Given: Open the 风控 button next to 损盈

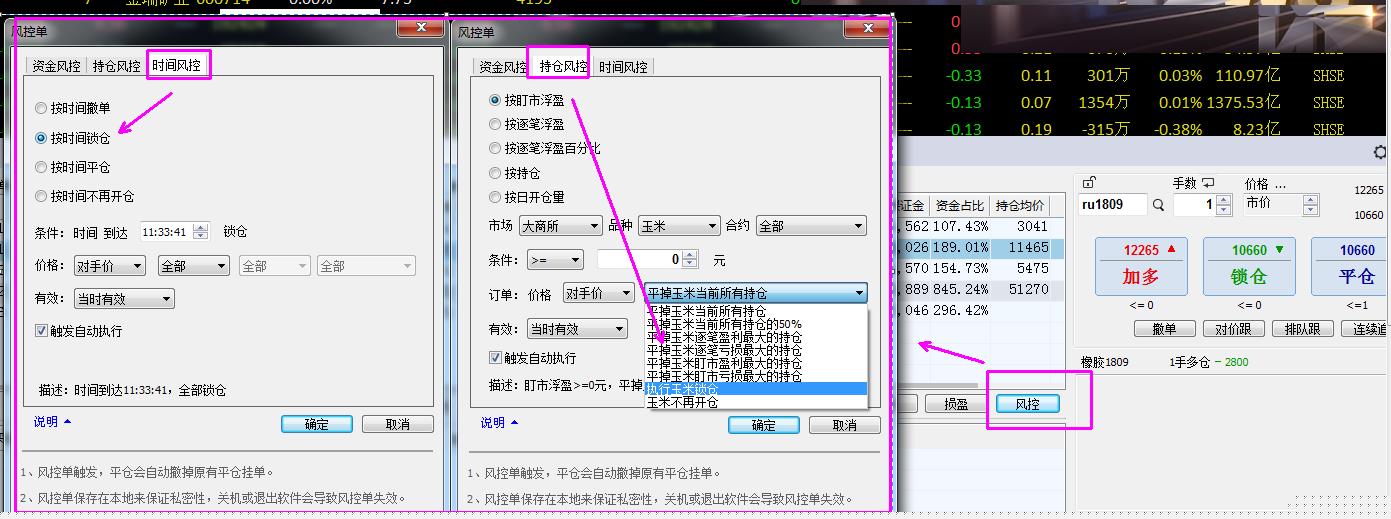Looking at the screenshot, I should click(1027, 404).
